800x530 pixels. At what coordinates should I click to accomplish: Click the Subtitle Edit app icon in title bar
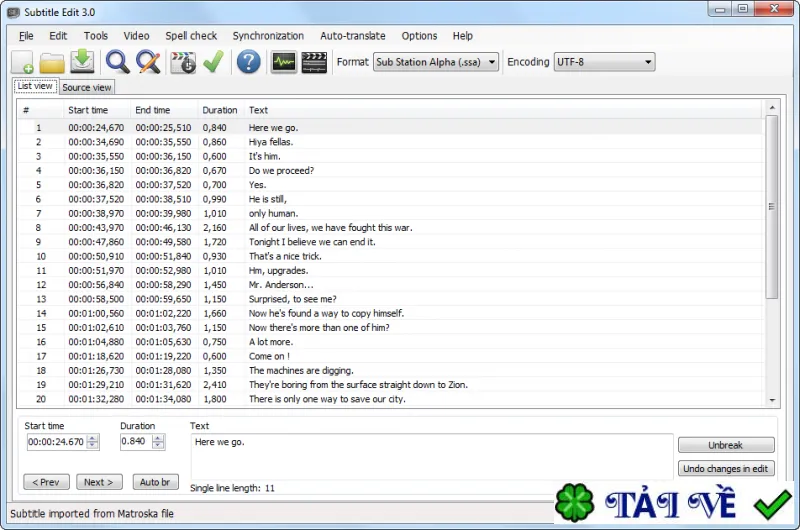coord(13,12)
